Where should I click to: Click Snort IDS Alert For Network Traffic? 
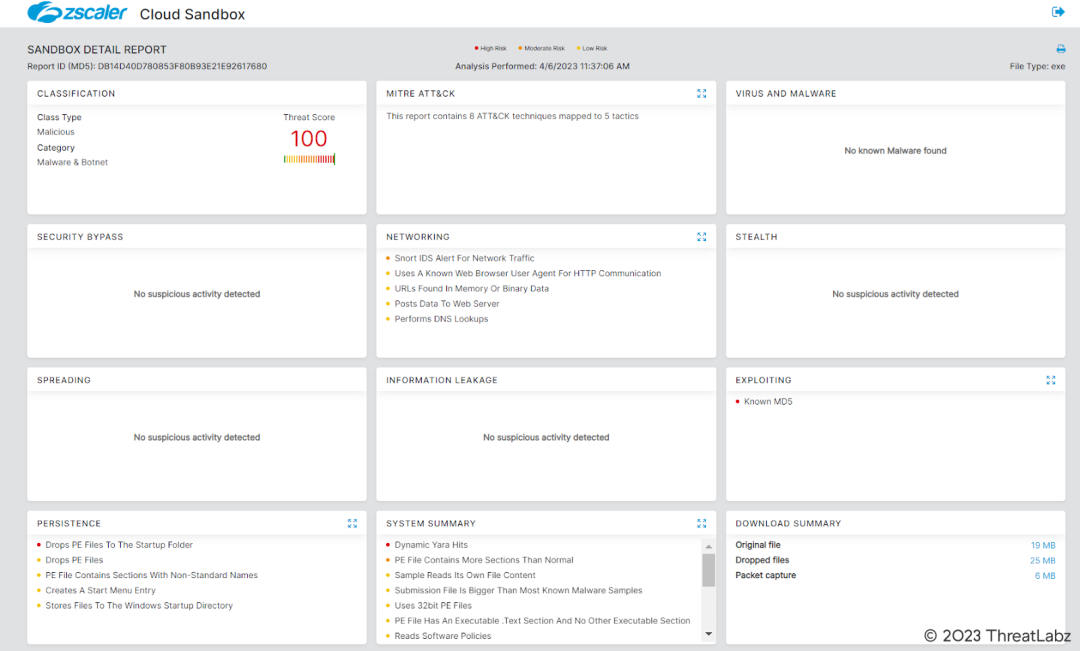coord(464,258)
